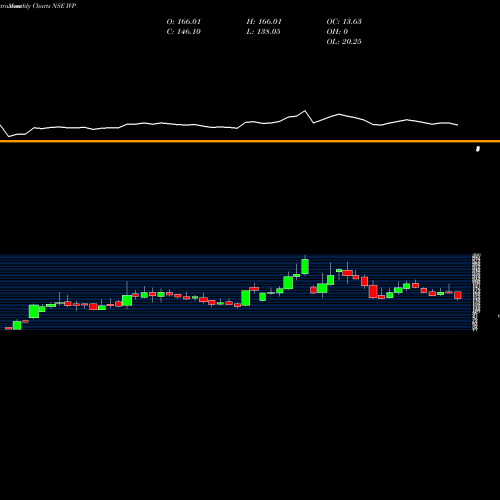Click the 'L: 138.05' low value
The image size is (500, 500).
(x=263, y=32)
